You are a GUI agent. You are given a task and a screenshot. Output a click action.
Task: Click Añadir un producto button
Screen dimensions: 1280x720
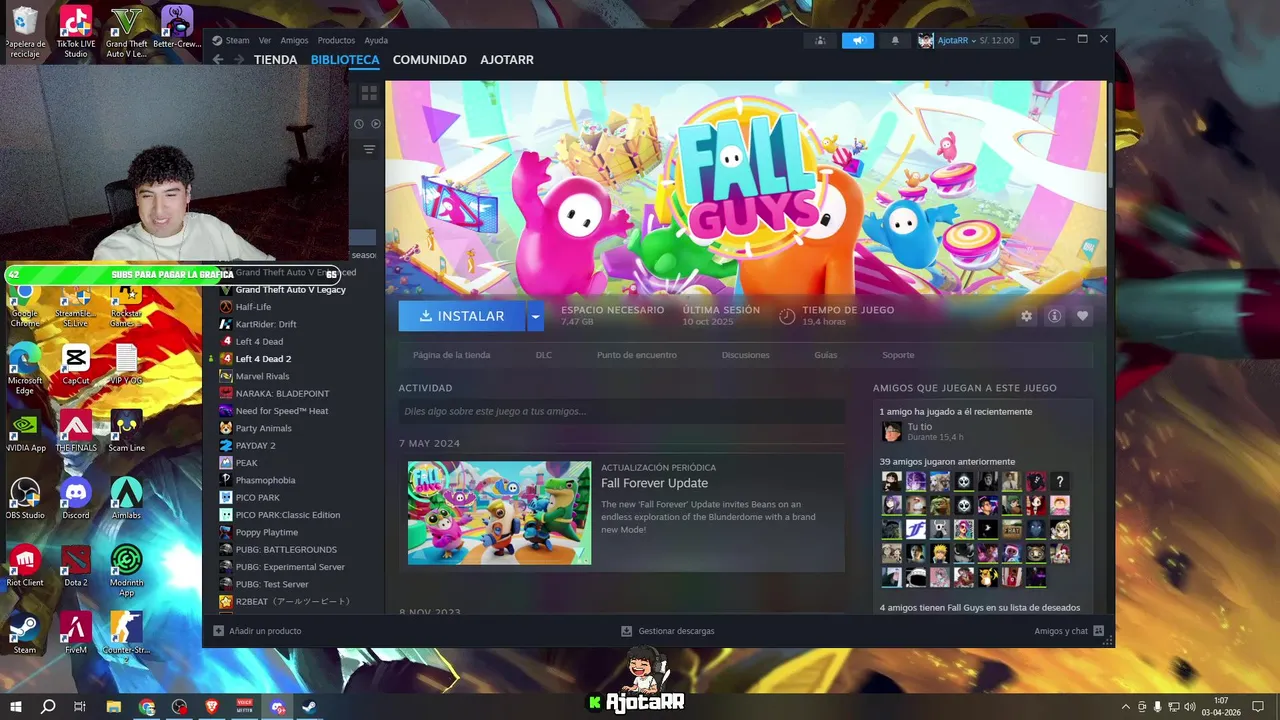pyautogui.click(x=257, y=631)
